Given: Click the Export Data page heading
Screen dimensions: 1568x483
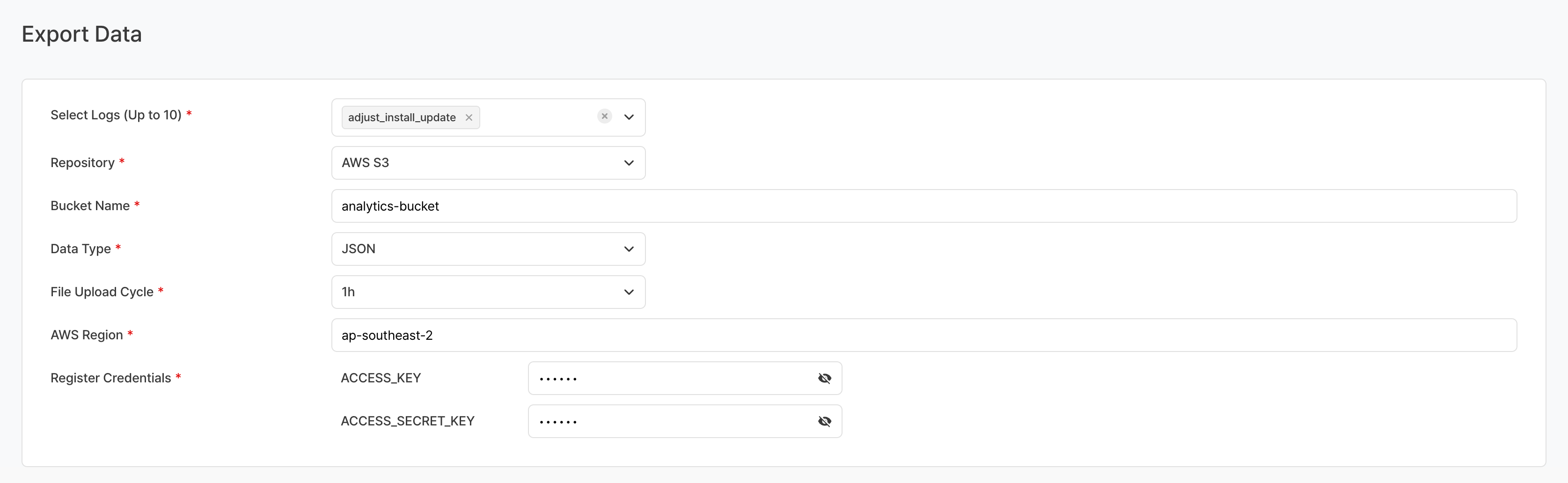Looking at the screenshot, I should tap(81, 34).
